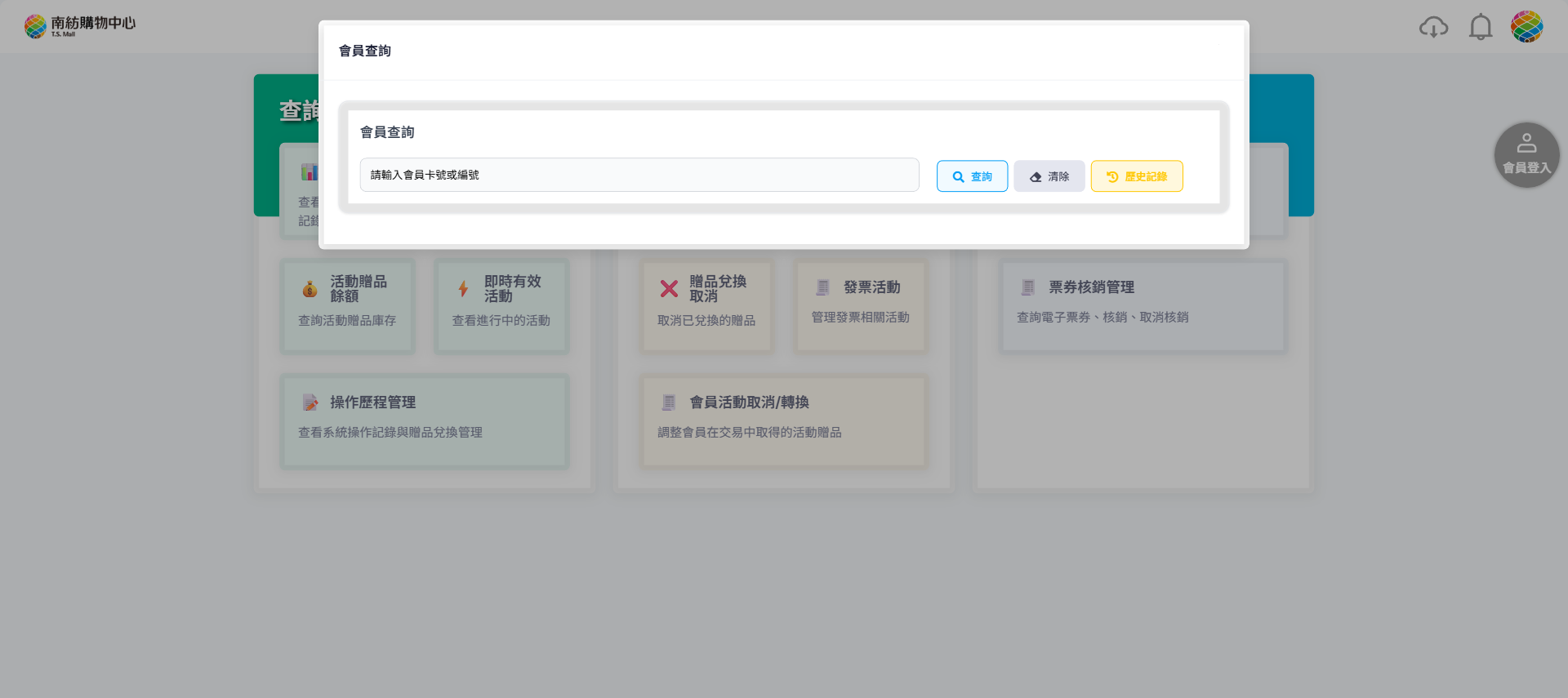Click the 南紡購物中心 logo
Viewport: 1568px width, 698px height.
click(80, 26)
